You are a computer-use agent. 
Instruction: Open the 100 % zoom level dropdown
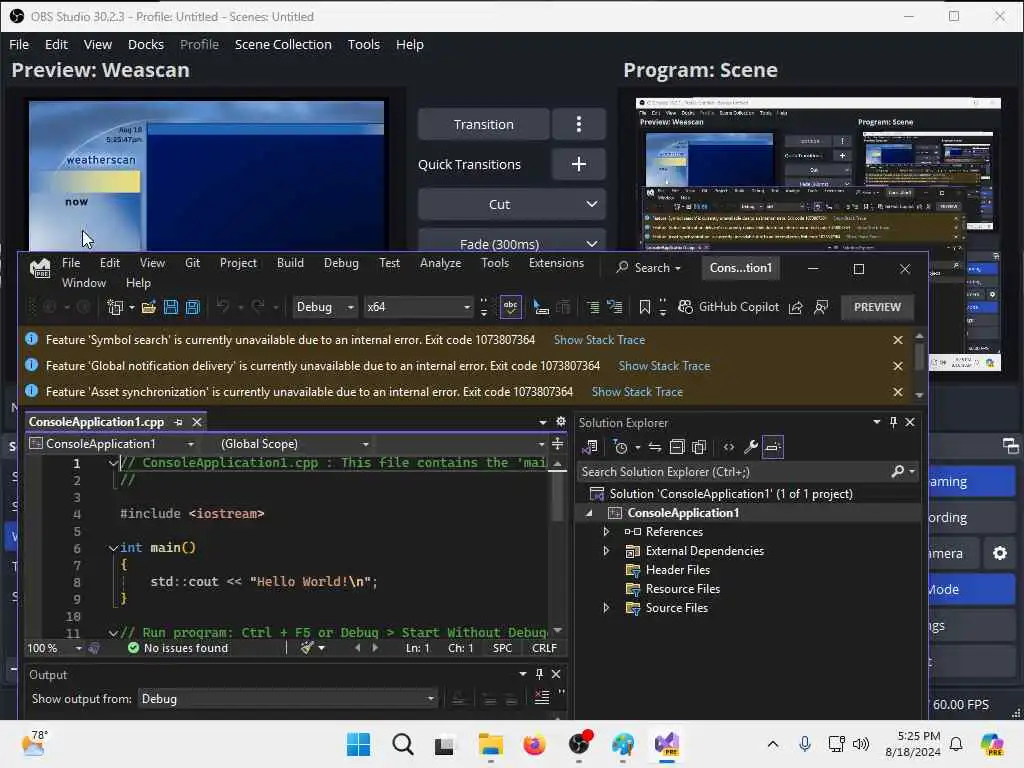(55, 648)
